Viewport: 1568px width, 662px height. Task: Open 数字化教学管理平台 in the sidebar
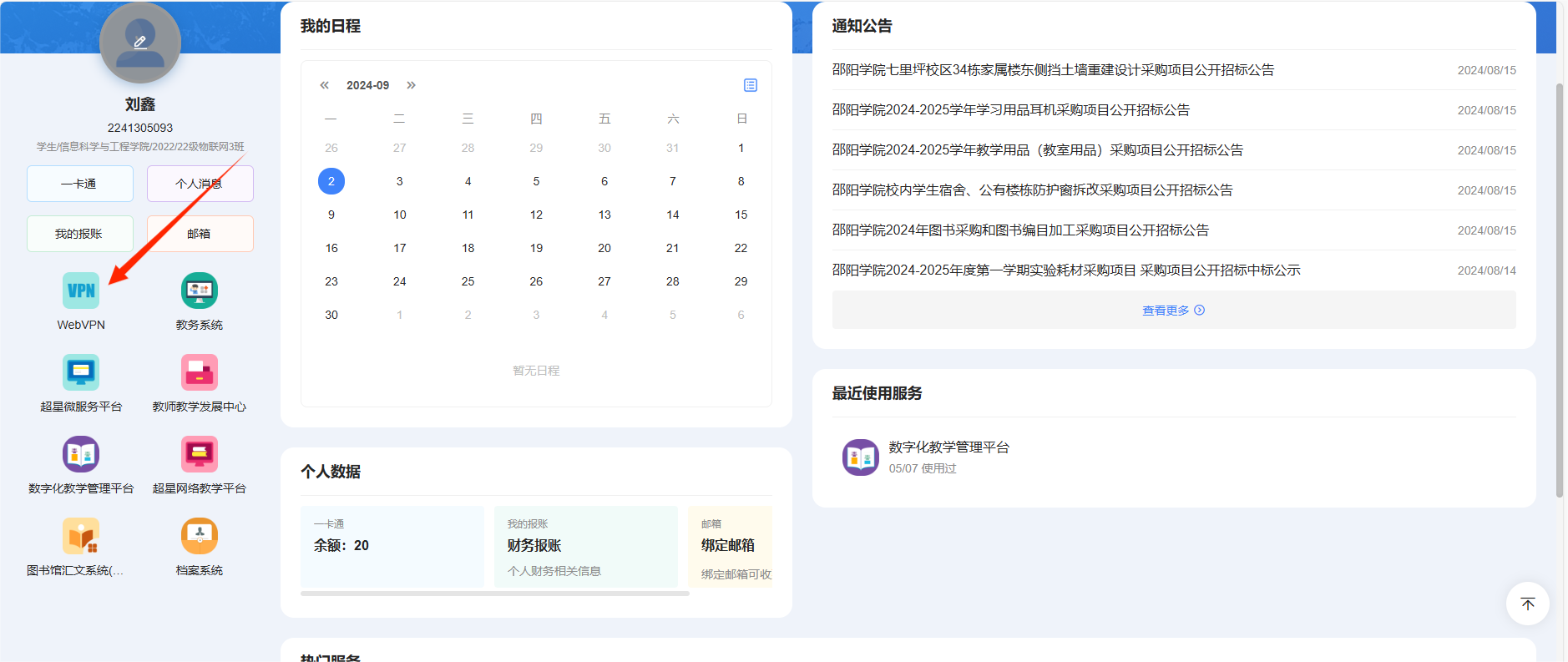(x=81, y=455)
